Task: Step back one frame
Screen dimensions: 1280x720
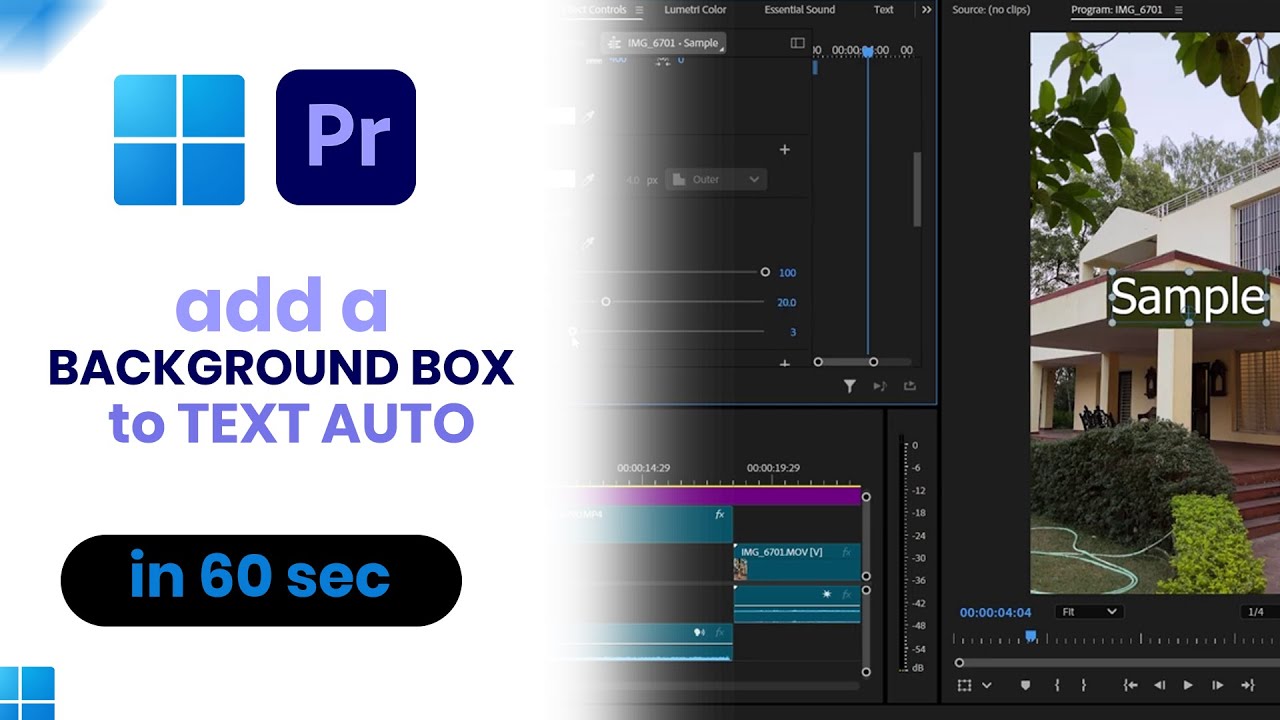Action: tap(1160, 685)
